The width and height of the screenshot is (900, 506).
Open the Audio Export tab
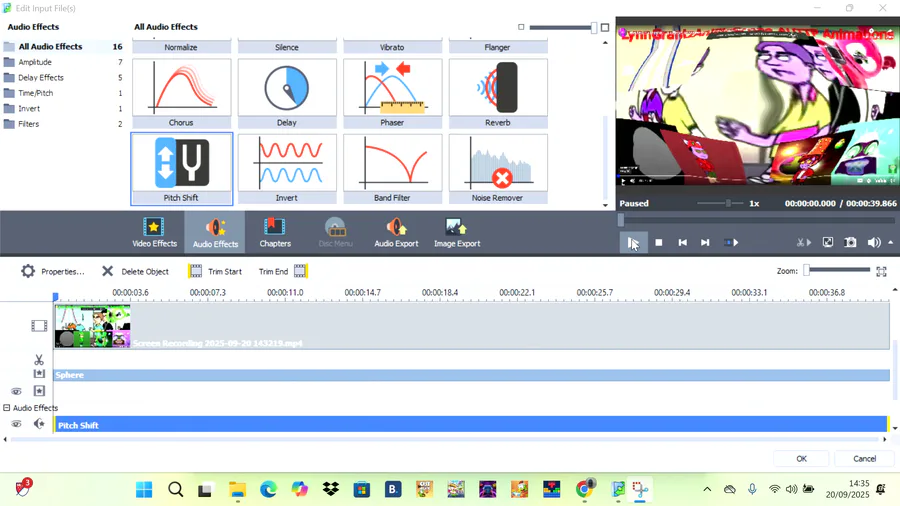(396, 232)
